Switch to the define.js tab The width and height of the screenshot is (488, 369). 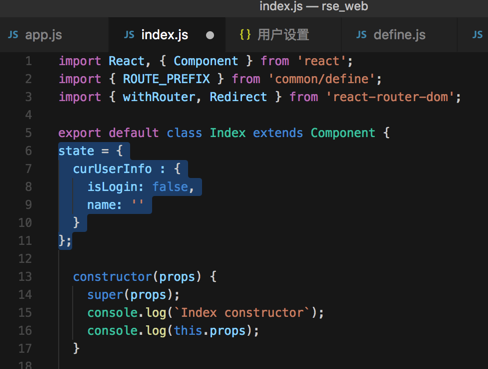[399, 35]
